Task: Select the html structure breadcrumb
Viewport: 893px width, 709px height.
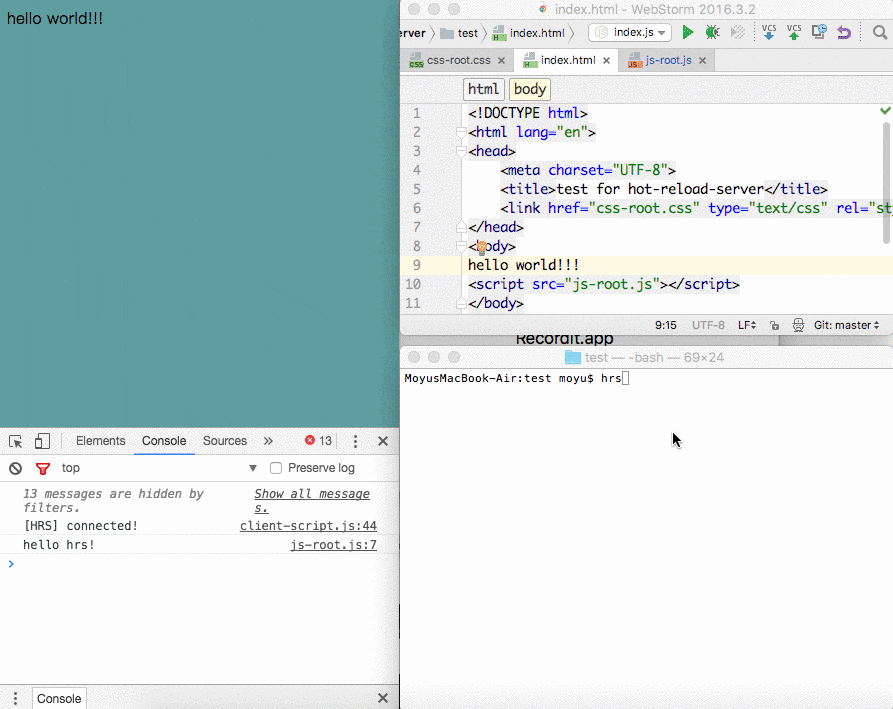Action: pyautogui.click(x=483, y=89)
